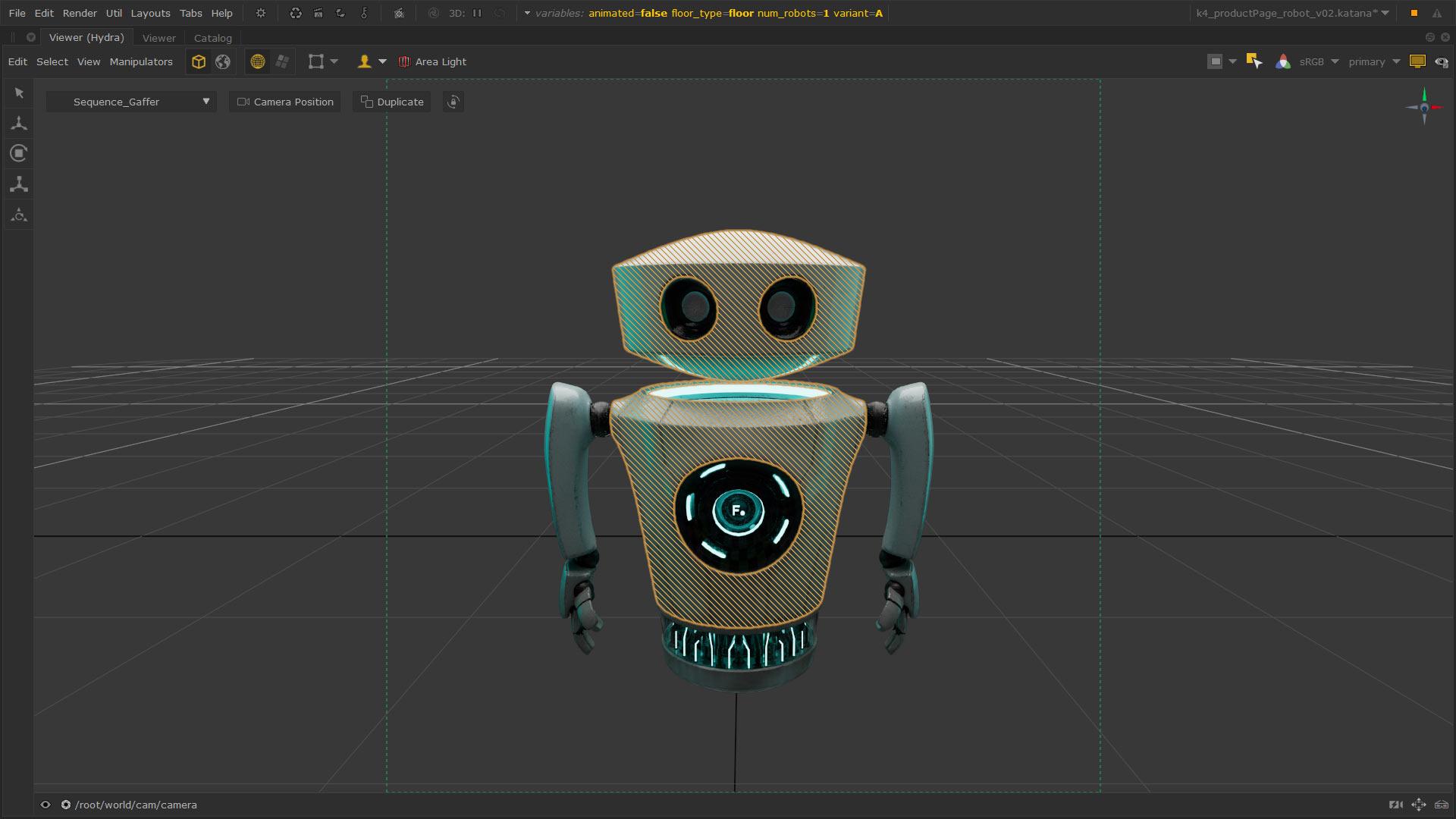Activate the translate manipulator tool
The width and height of the screenshot is (1456, 819).
19,123
